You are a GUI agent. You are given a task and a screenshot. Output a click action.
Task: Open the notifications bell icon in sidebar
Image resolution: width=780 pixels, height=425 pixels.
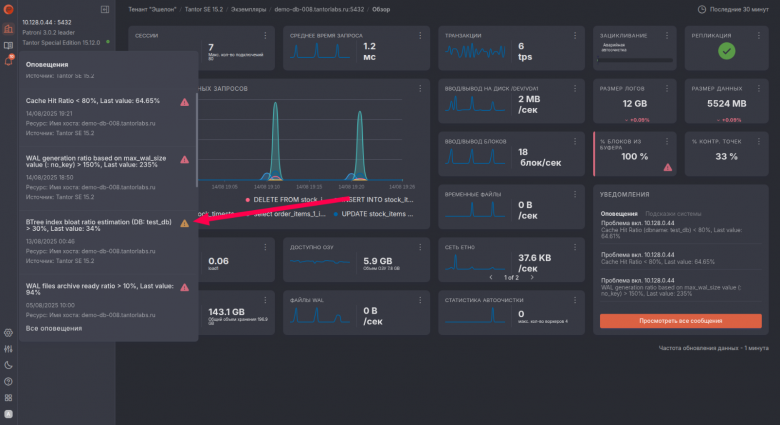click(8, 61)
